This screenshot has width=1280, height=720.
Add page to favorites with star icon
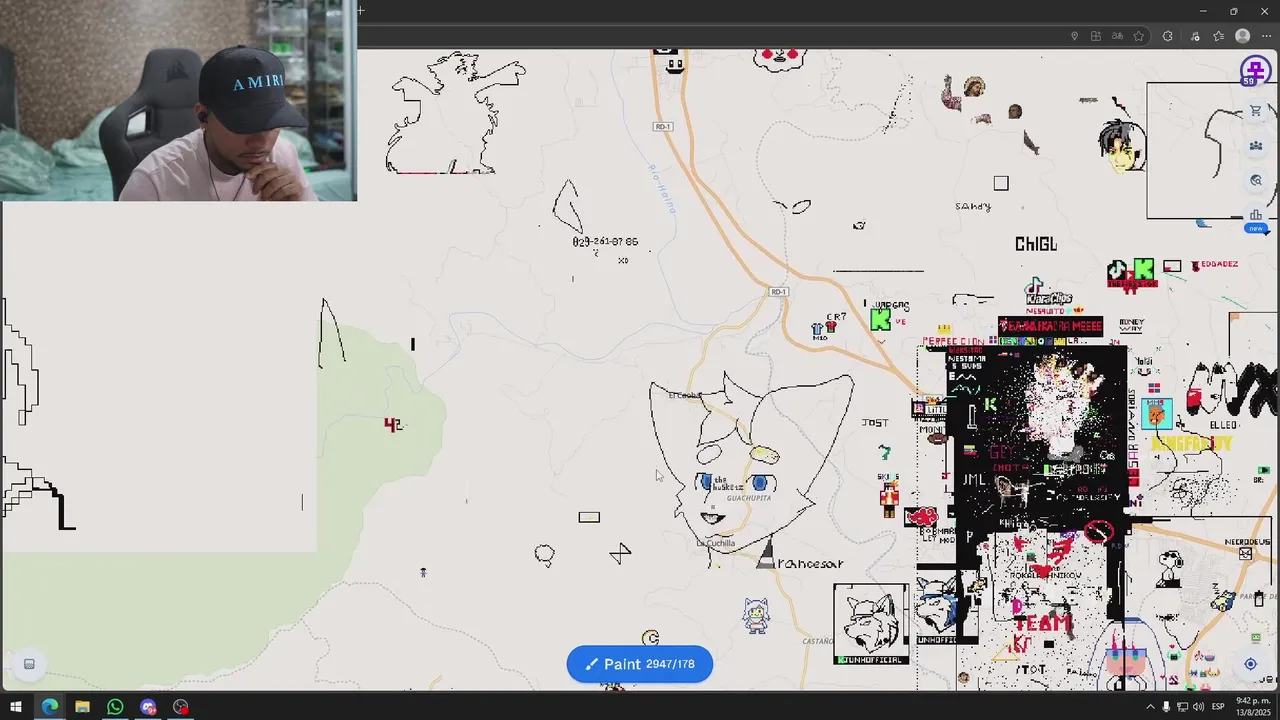[x=1138, y=36]
